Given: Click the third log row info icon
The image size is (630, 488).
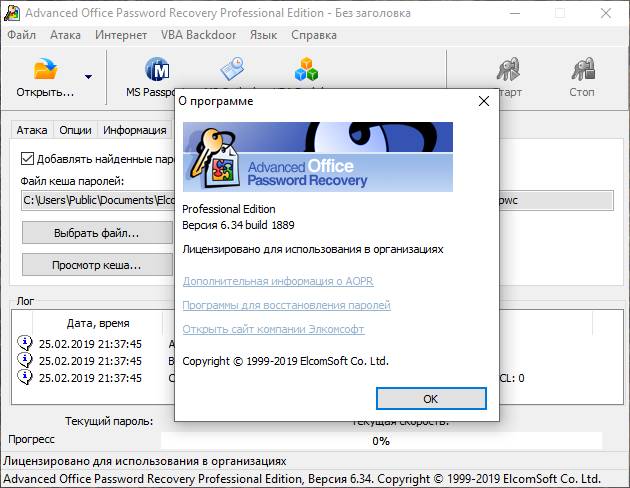Looking at the screenshot, I should (x=25, y=377).
